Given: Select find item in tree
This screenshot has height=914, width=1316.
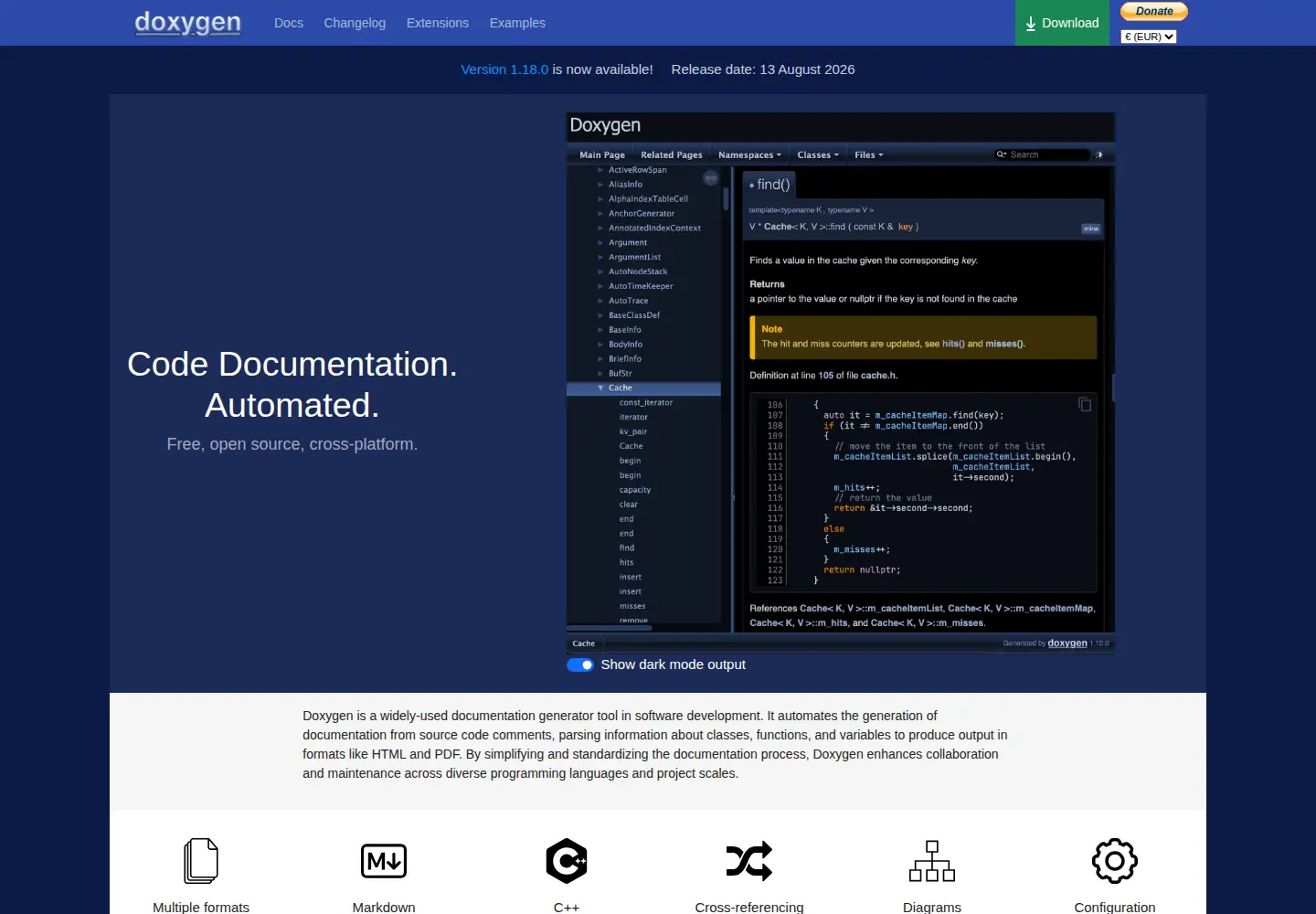Looking at the screenshot, I should pos(627,548).
